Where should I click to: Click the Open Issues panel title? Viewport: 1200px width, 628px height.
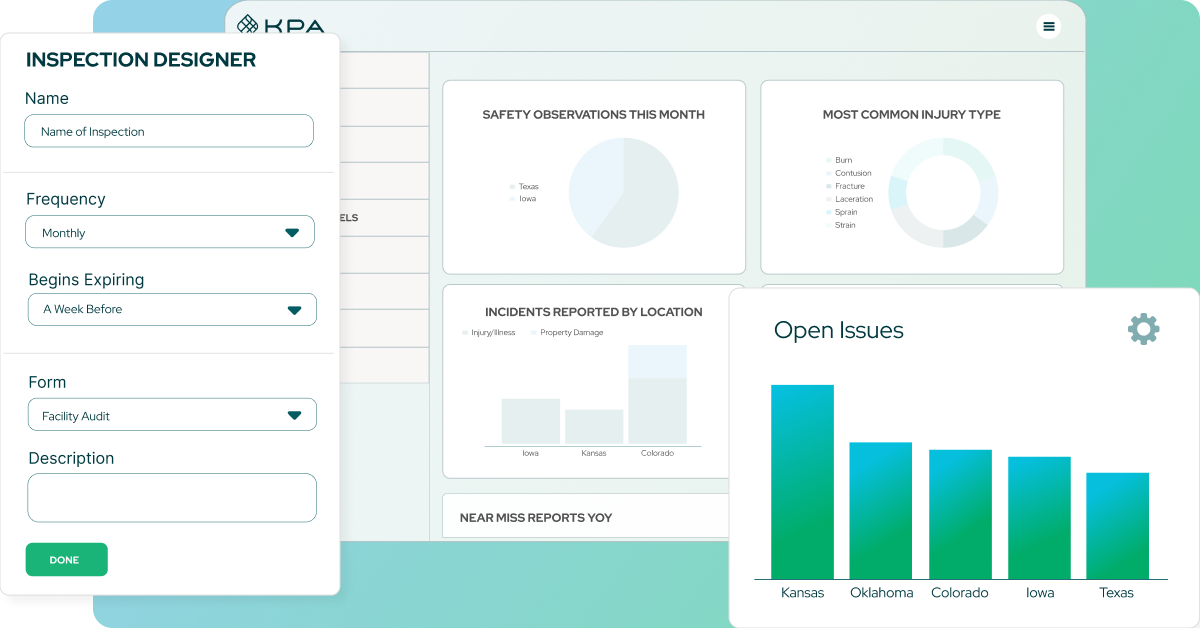[840, 330]
